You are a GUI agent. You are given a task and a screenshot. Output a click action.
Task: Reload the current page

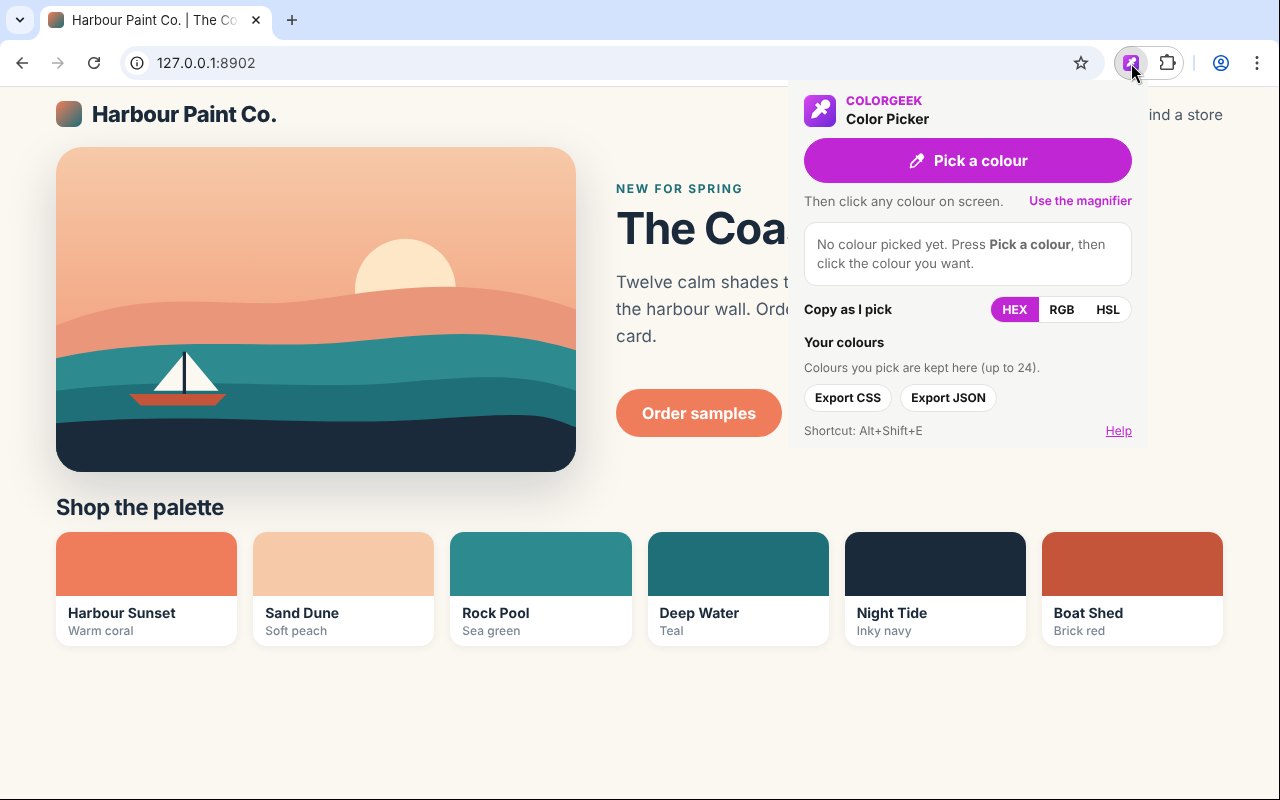(94, 63)
